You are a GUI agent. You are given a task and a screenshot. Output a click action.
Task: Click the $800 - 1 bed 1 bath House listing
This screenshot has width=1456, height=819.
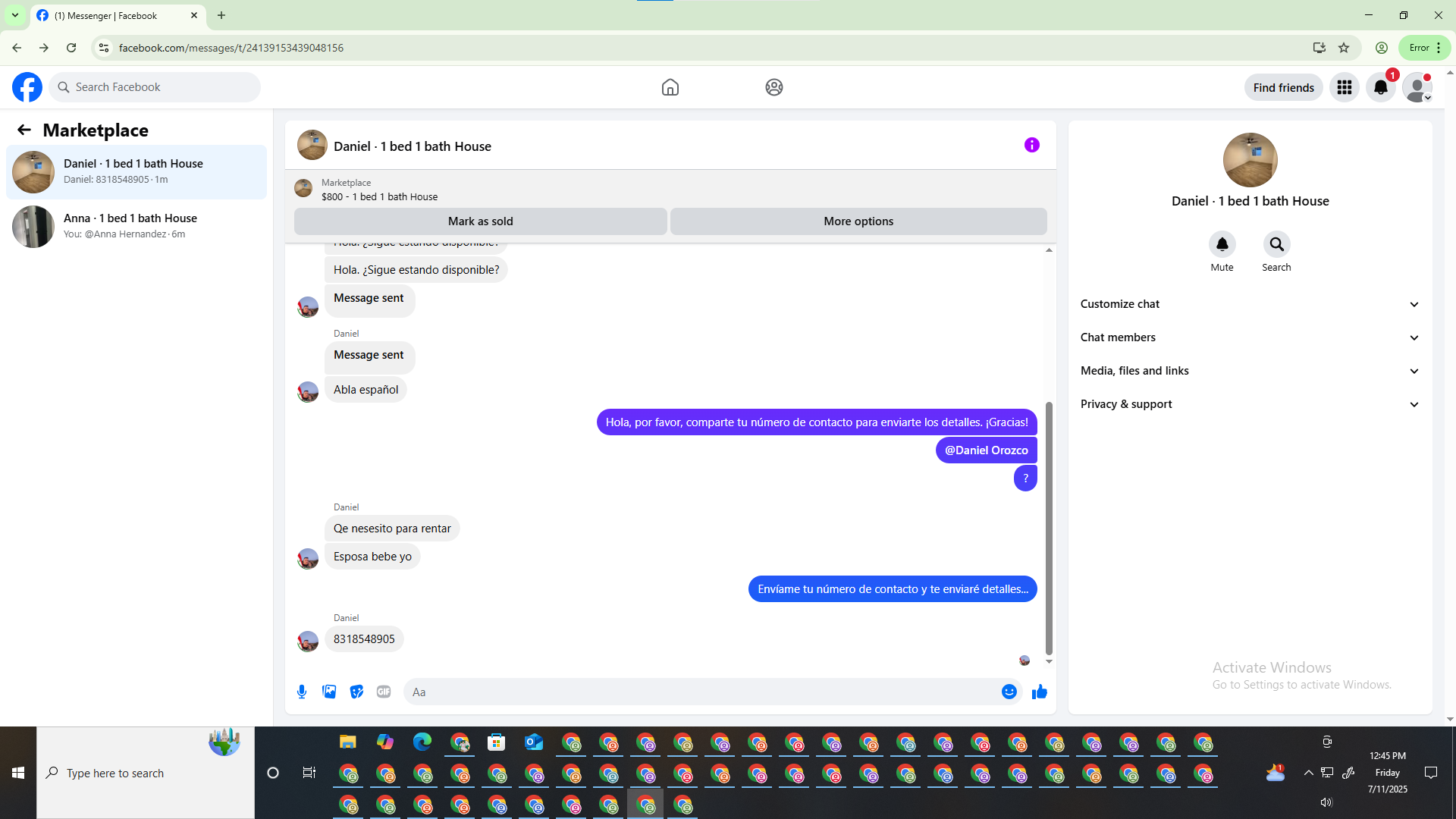[x=379, y=196]
